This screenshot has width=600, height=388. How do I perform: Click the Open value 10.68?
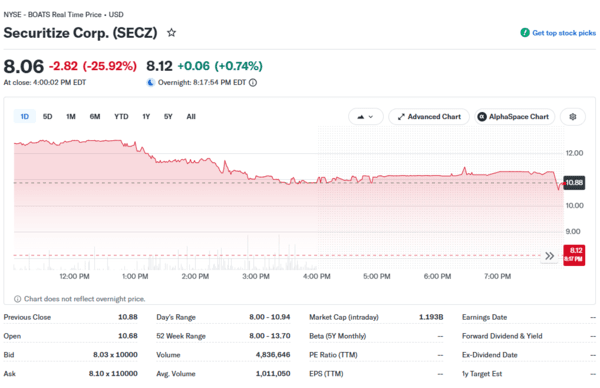tap(128, 336)
